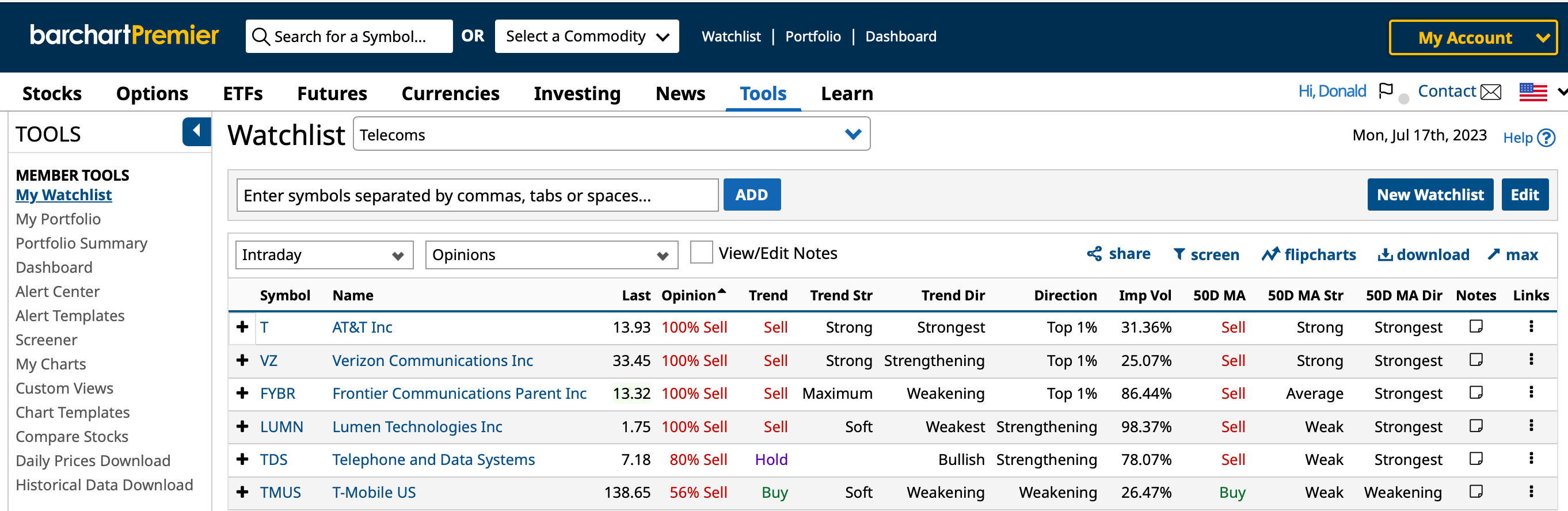The height and width of the screenshot is (511, 1568).
Task: Open Portfolio link in header
Action: coord(813,36)
